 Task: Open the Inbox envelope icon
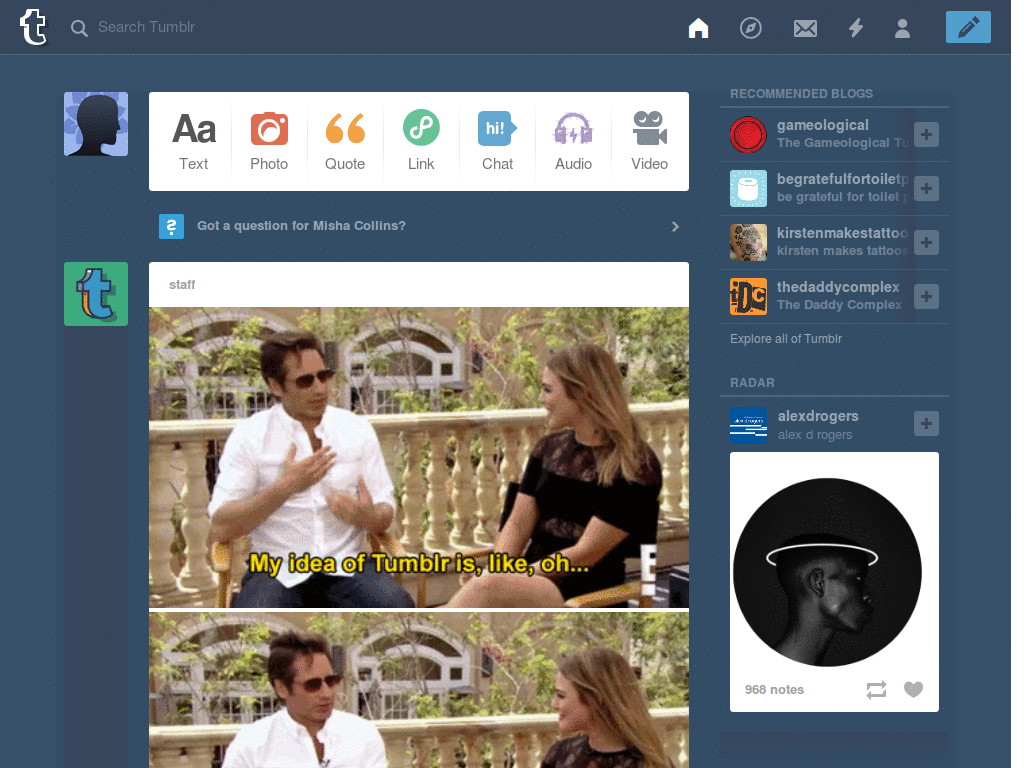[805, 28]
